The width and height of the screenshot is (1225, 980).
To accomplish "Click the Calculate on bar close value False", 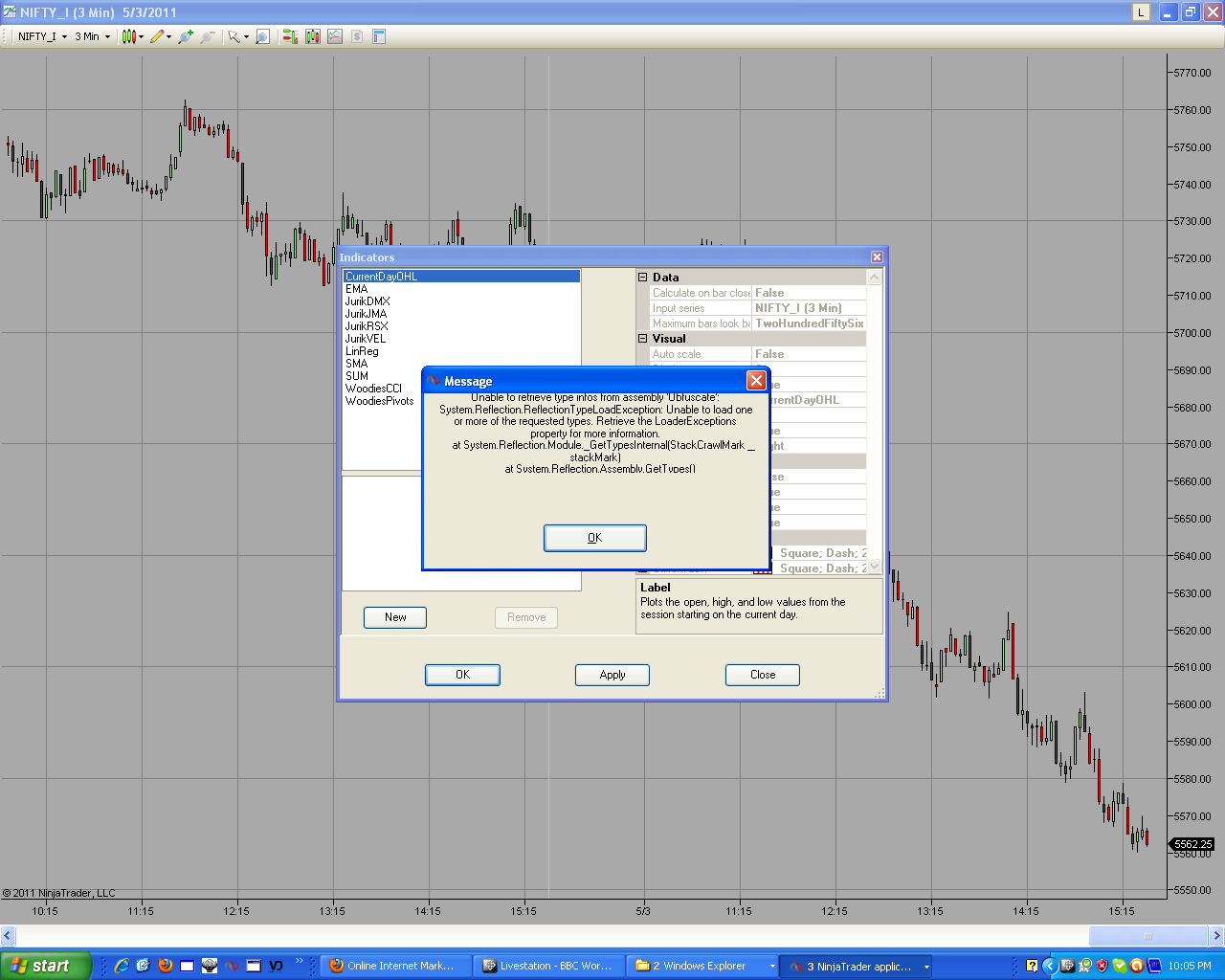I will pyautogui.click(x=809, y=293).
